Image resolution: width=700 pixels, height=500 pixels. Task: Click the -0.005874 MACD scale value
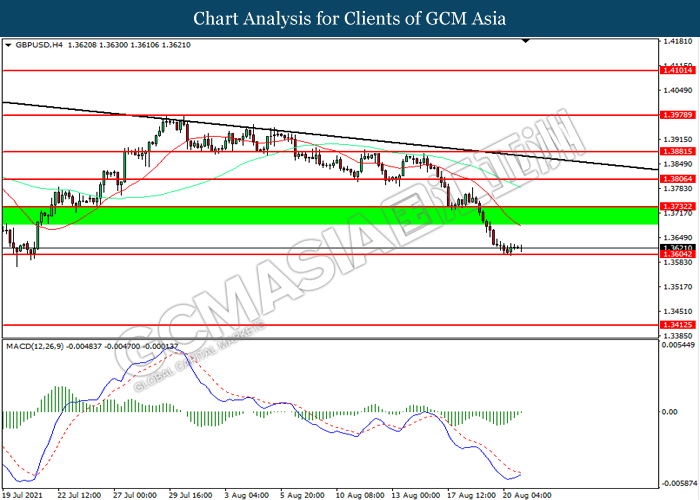(x=677, y=479)
